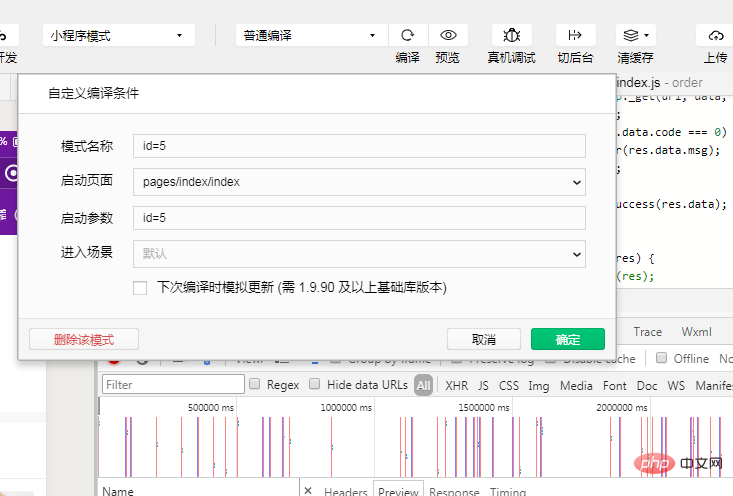Click the 启动参数 input field
This screenshot has width=733, height=496.
click(359, 218)
